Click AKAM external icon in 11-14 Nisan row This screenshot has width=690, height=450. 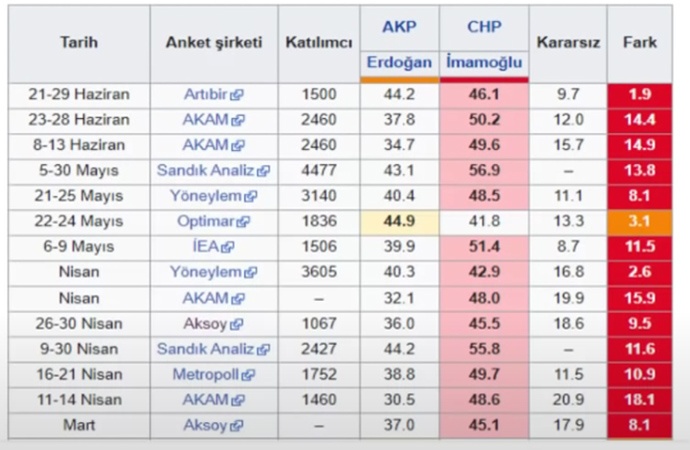(x=237, y=399)
